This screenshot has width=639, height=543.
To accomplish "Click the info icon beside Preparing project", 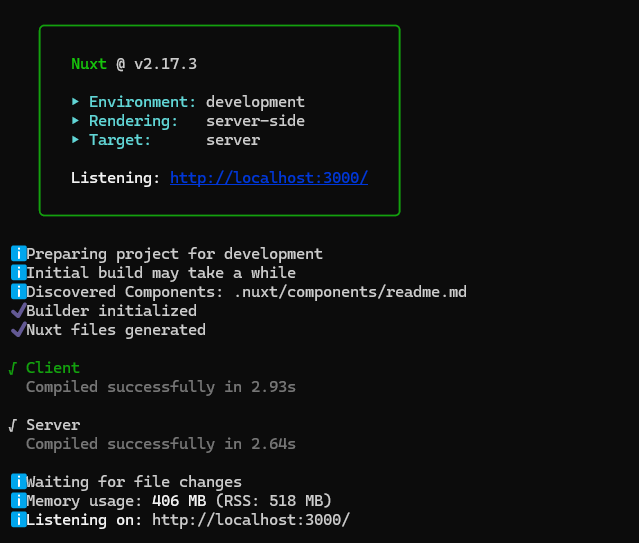I will click(x=17, y=254).
